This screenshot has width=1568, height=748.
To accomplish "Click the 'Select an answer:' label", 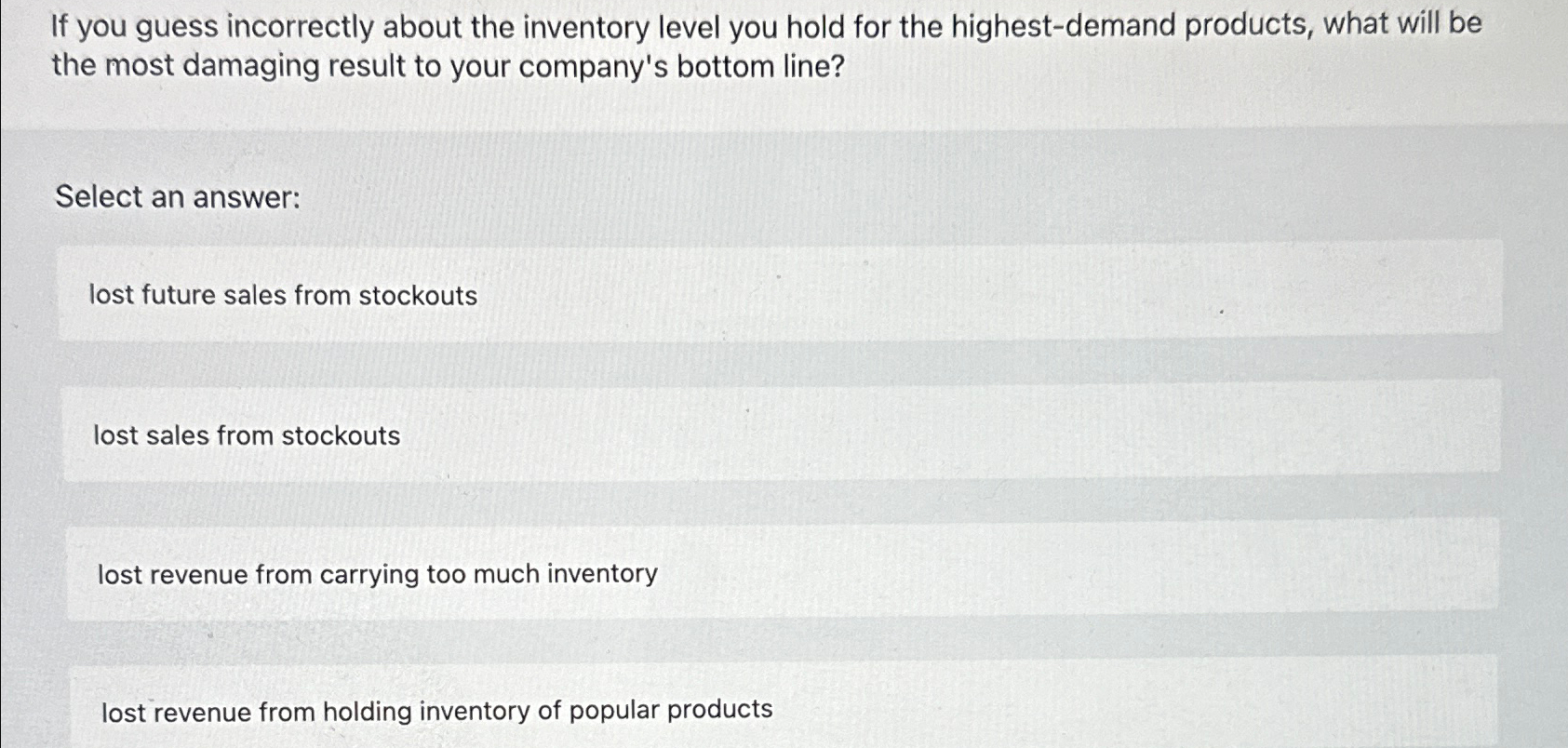I will coord(175,197).
